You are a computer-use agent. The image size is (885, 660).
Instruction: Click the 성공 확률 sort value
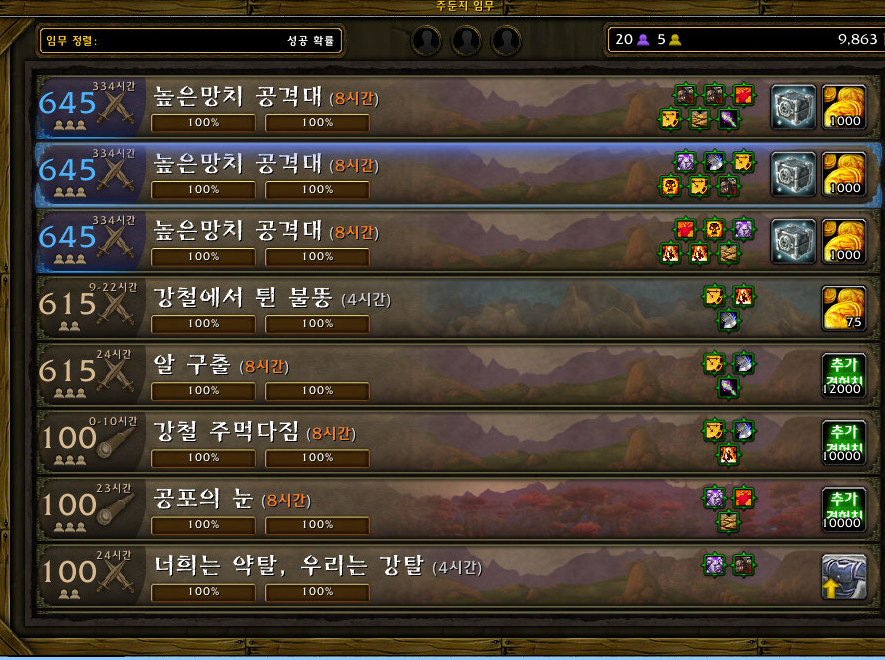pos(310,41)
